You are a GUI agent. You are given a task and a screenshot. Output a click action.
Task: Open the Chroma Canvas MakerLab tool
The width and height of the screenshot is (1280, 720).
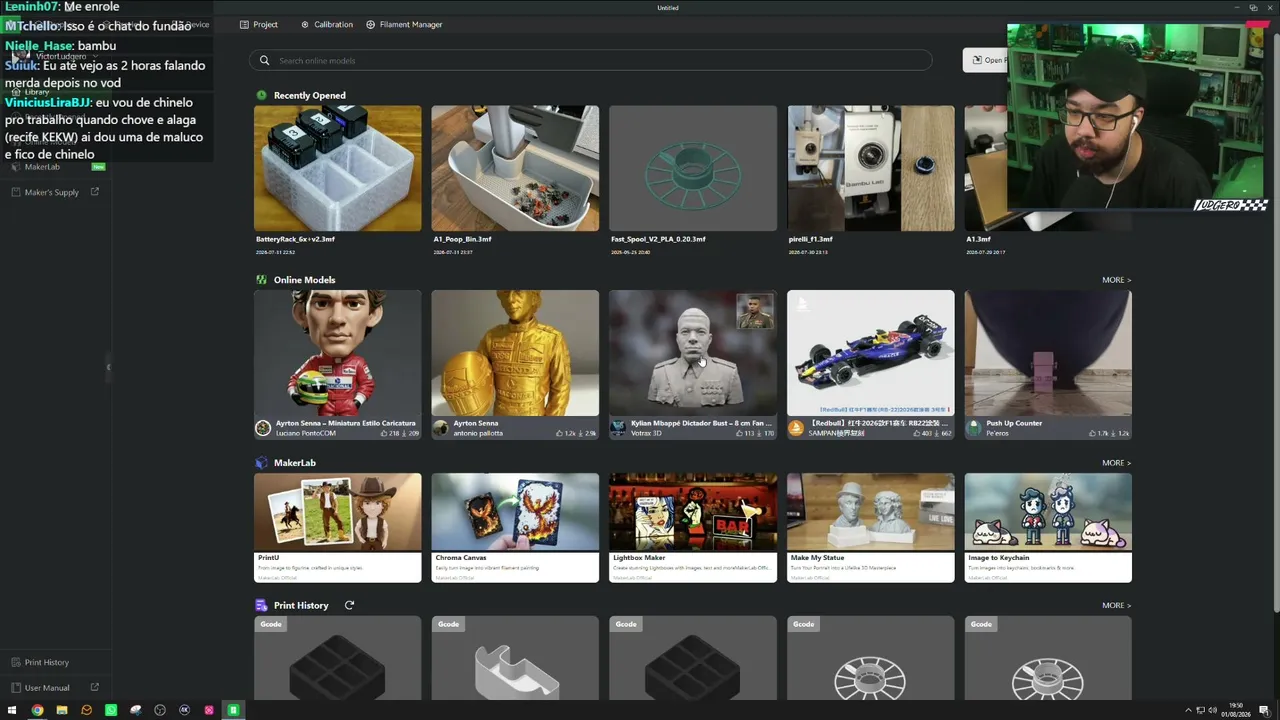(x=515, y=528)
